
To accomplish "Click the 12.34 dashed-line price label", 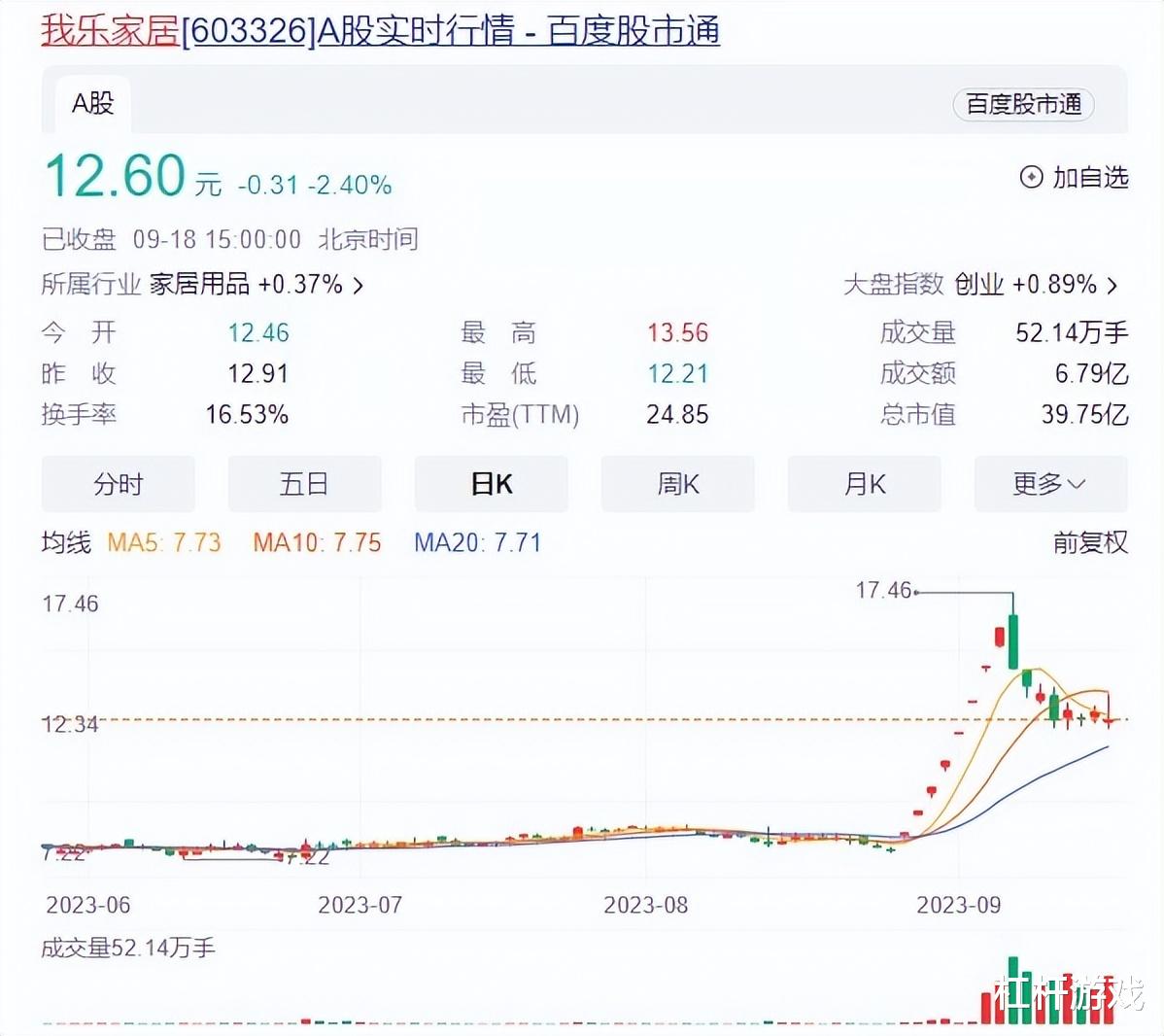I will (x=70, y=724).
